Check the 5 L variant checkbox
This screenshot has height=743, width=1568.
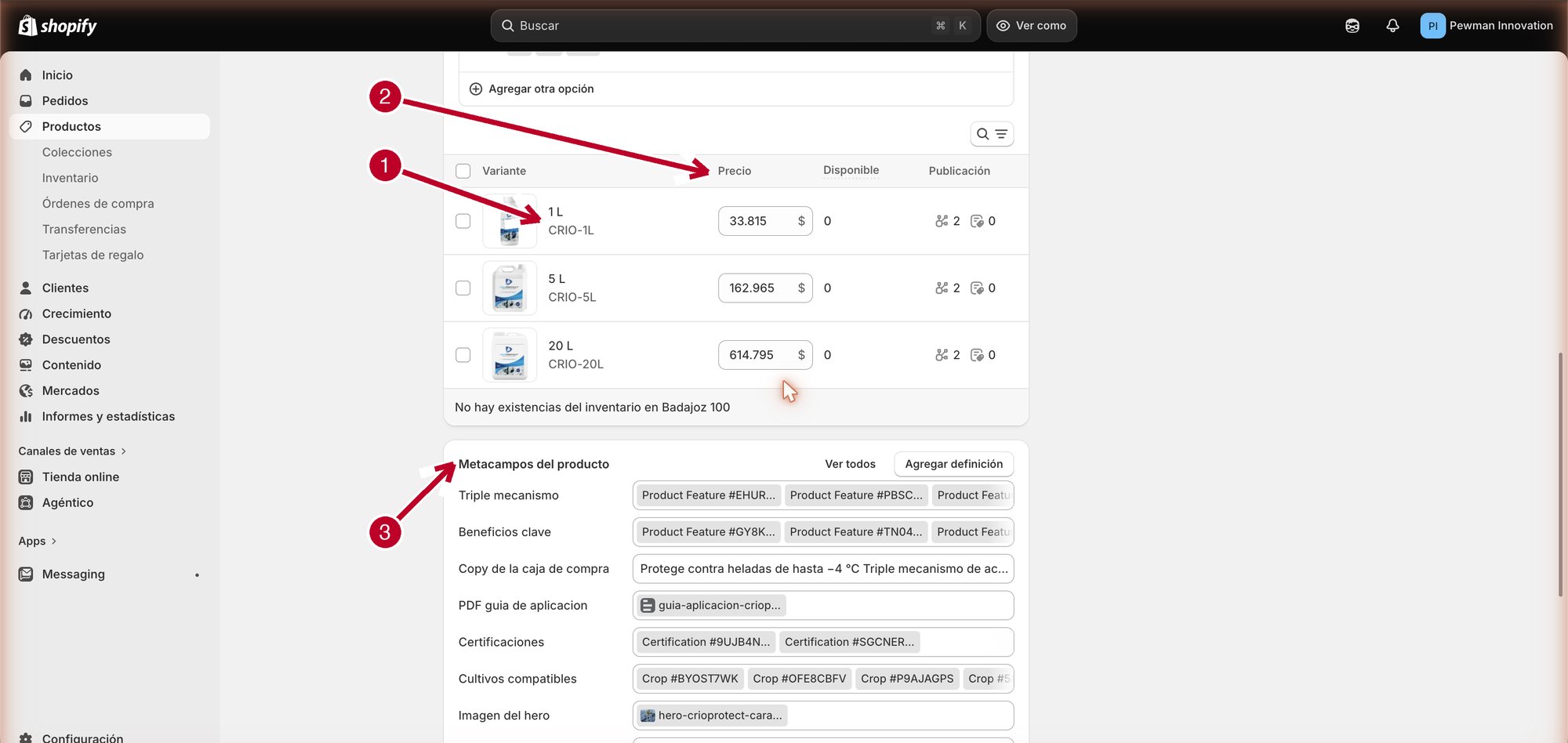[x=463, y=288]
